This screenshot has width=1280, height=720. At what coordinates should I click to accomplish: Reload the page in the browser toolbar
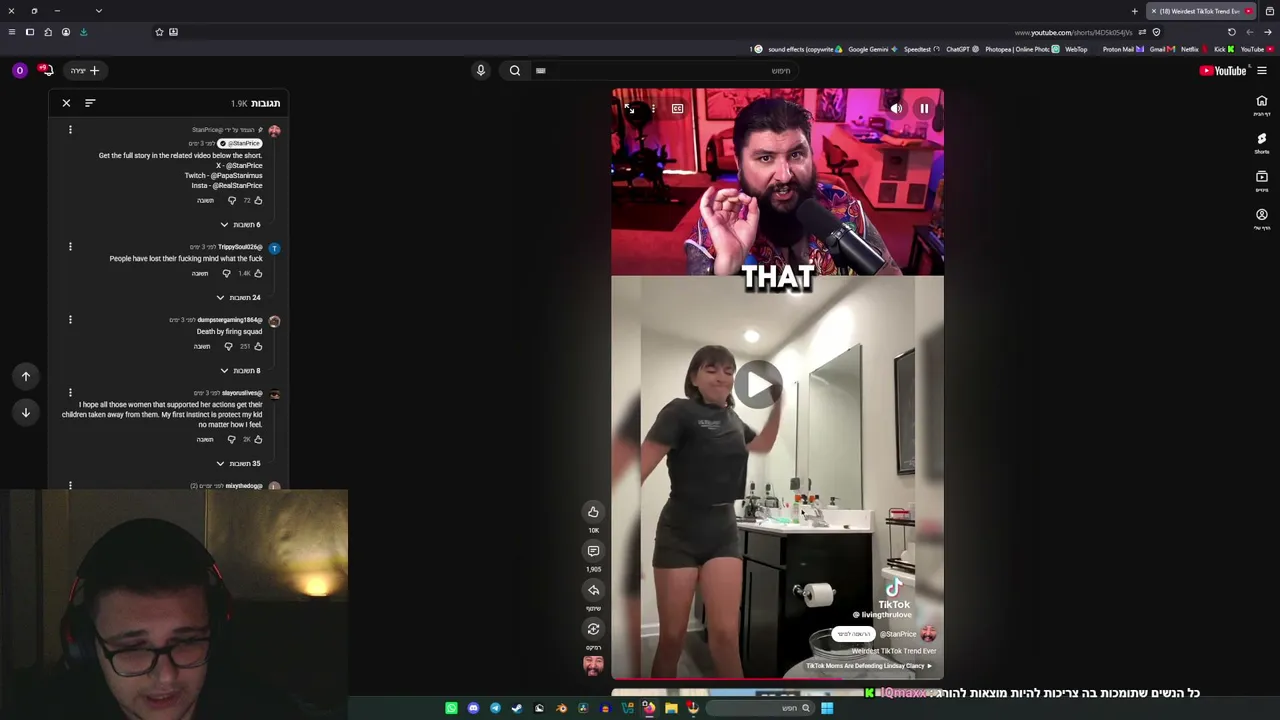click(1231, 32)
